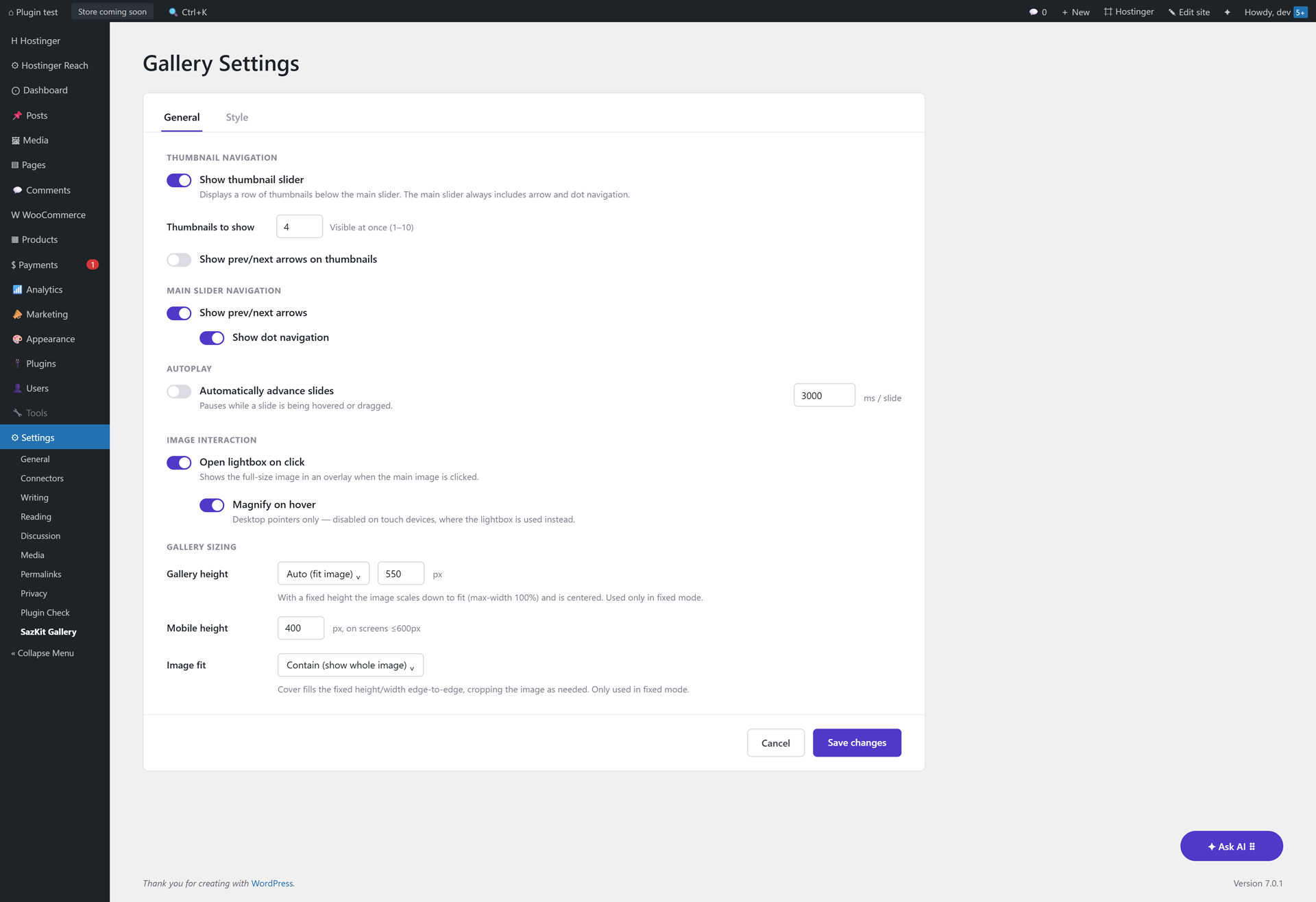Screen dimensions: 1316x902
Task: Click the Hostinger Reach icon
Action: (15, 66)
